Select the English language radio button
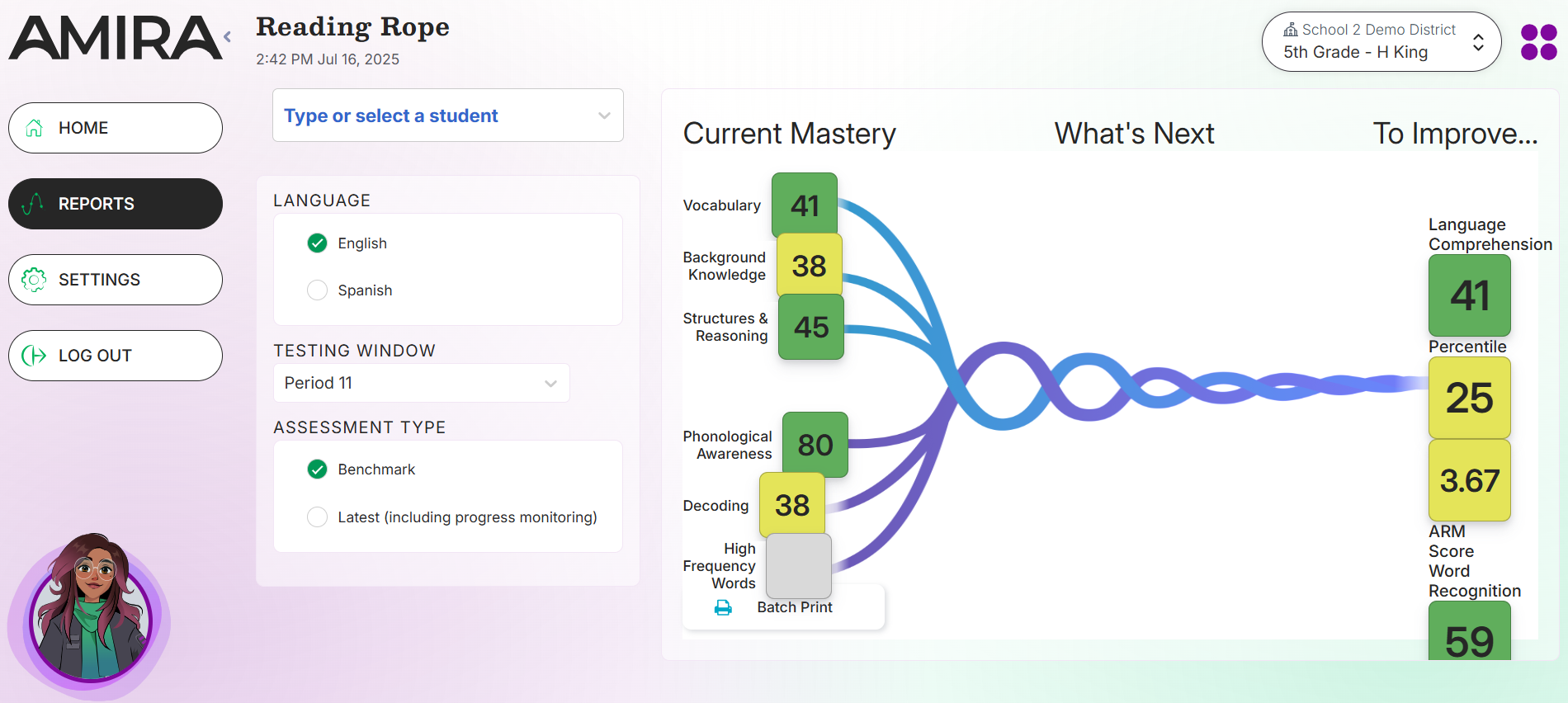1568x703 pixels. click(x=317, y=243)
